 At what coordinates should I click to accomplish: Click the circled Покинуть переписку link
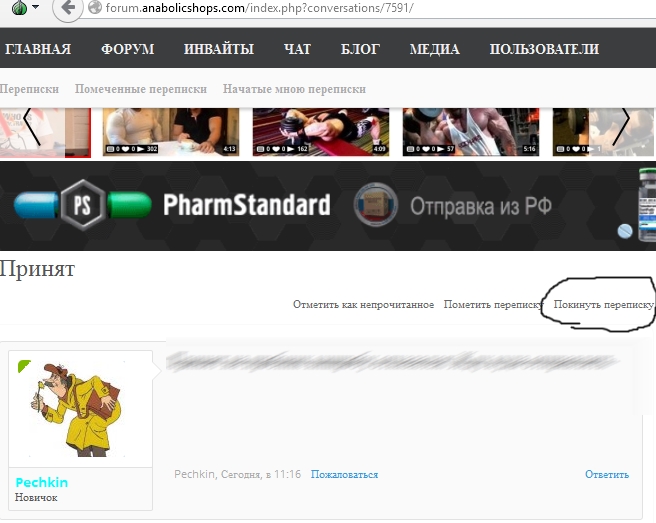pyautogui.click(x=603, y=305)
